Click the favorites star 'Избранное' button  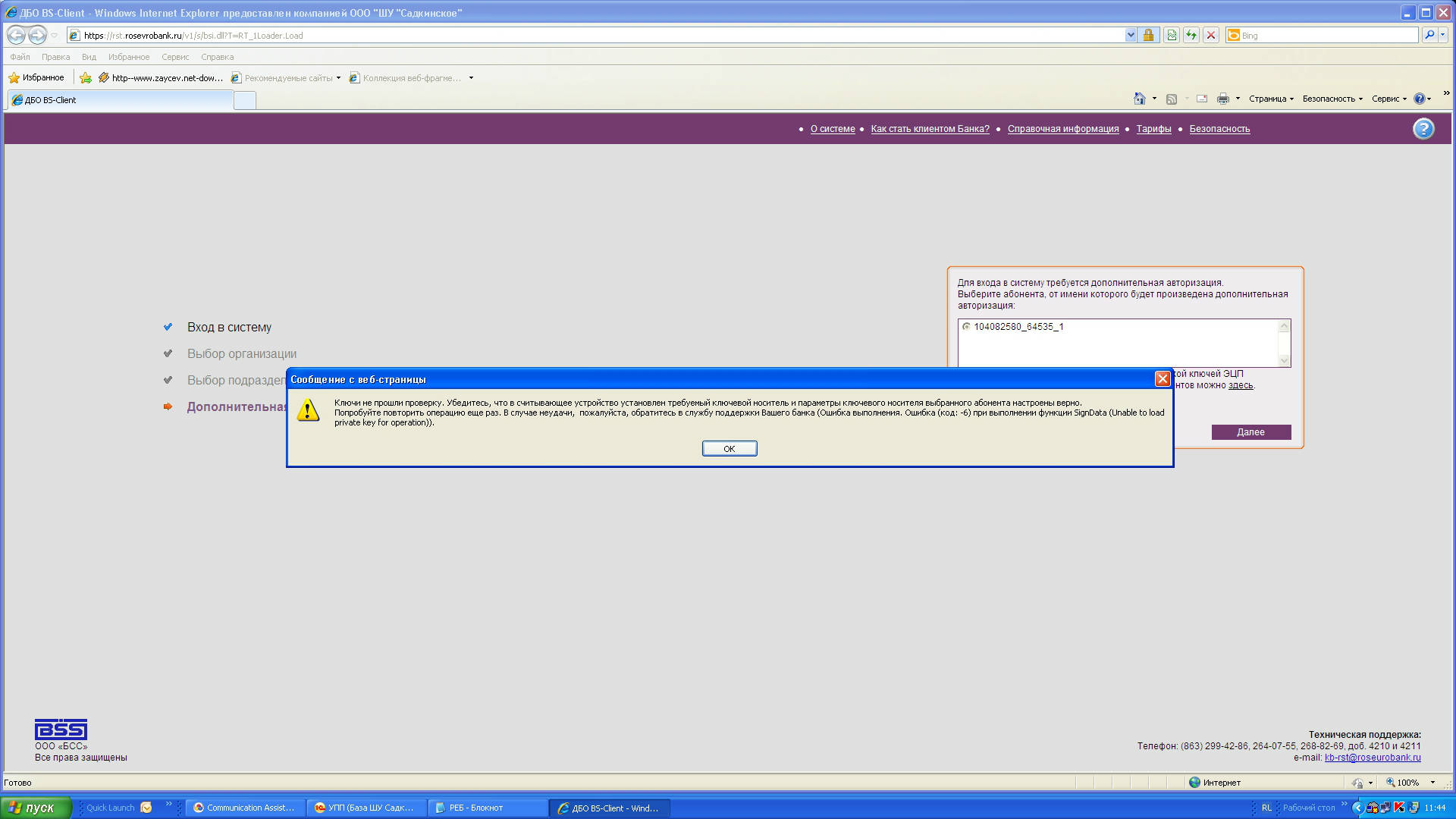[x=36, y=77]
